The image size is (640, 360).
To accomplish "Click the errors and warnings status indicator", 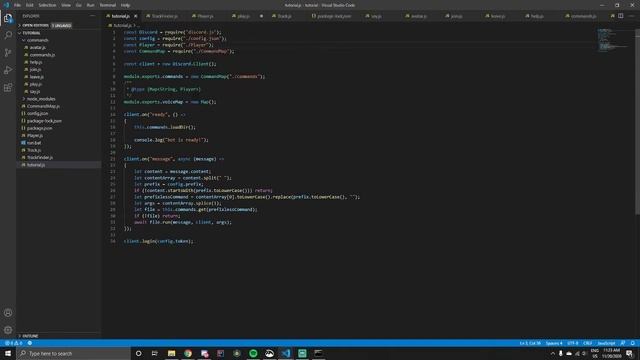I will [13, 343].
